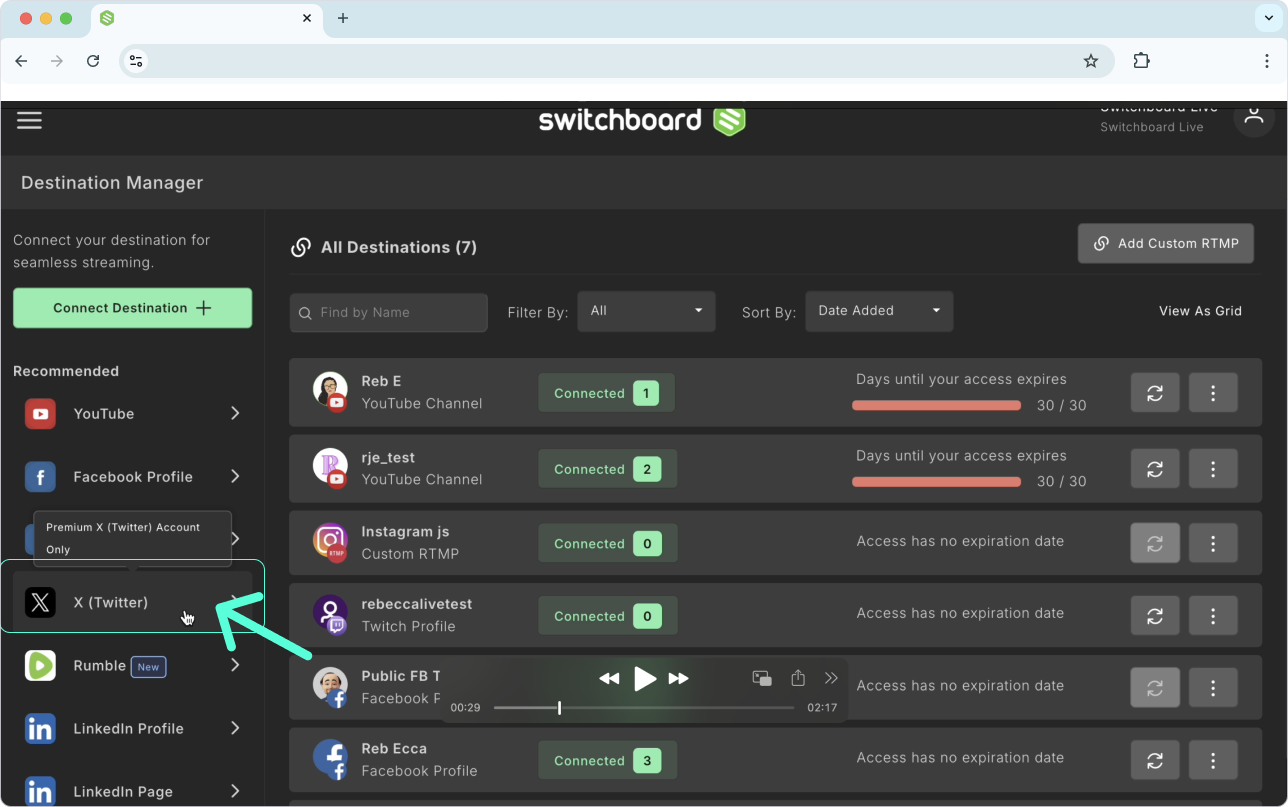Click the rebeccalivetest Twitch avatar
This screenshot has height=807, width=1288.
click(330, 615)
